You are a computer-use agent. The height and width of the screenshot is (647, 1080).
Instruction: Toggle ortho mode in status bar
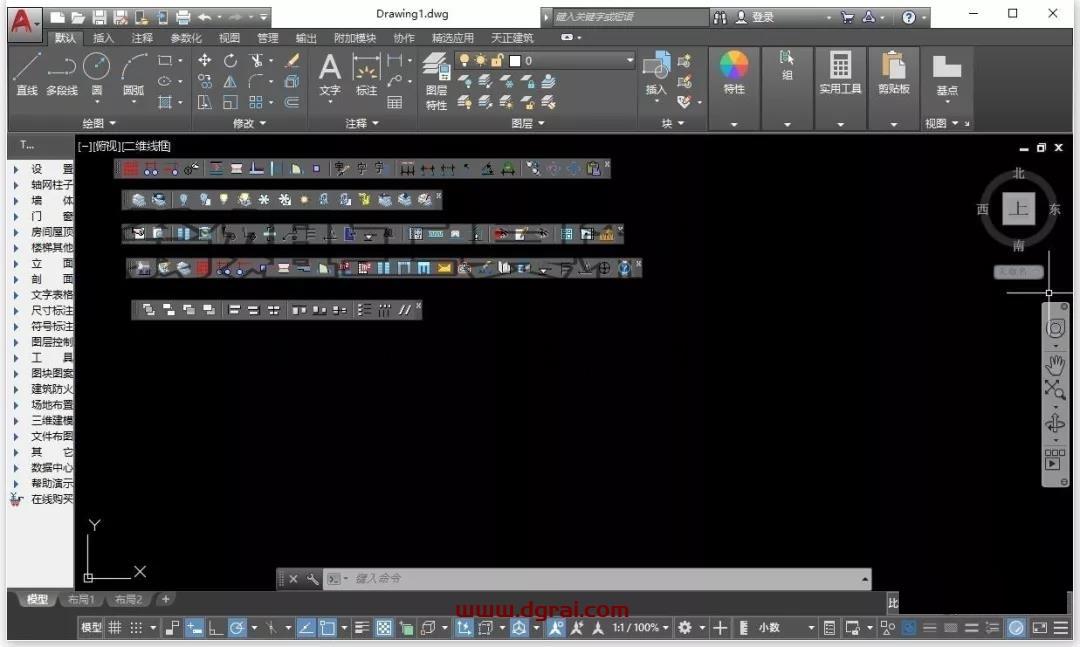click(x=216, y=628)
